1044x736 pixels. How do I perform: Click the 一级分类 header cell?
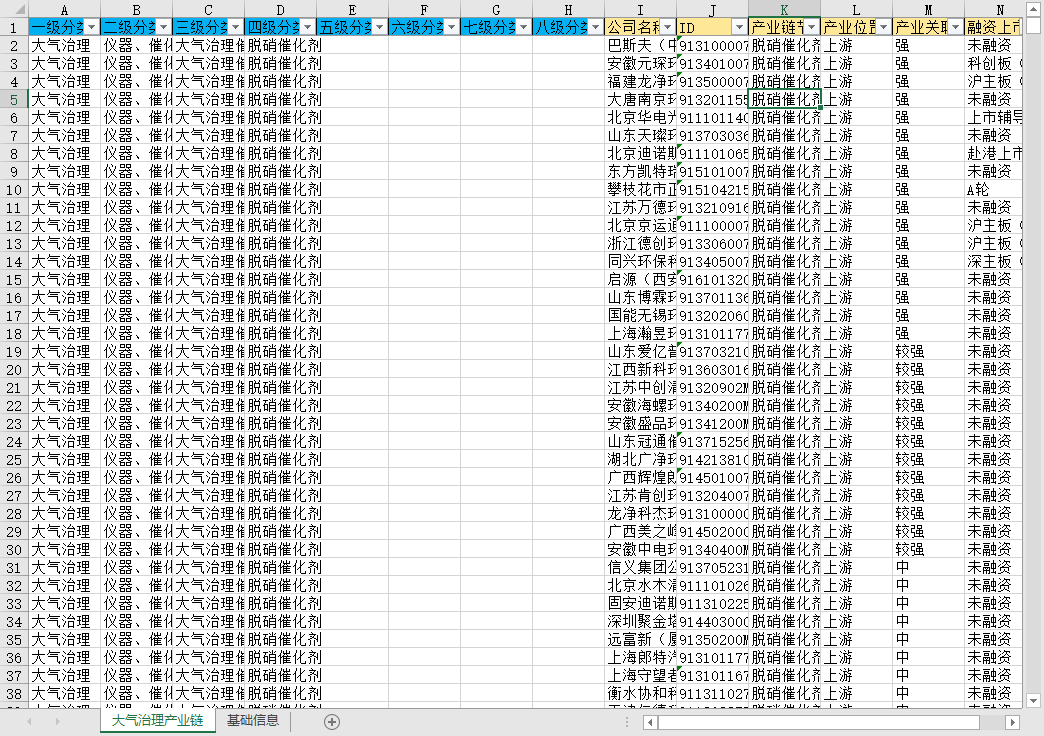[x=65, y=27]
